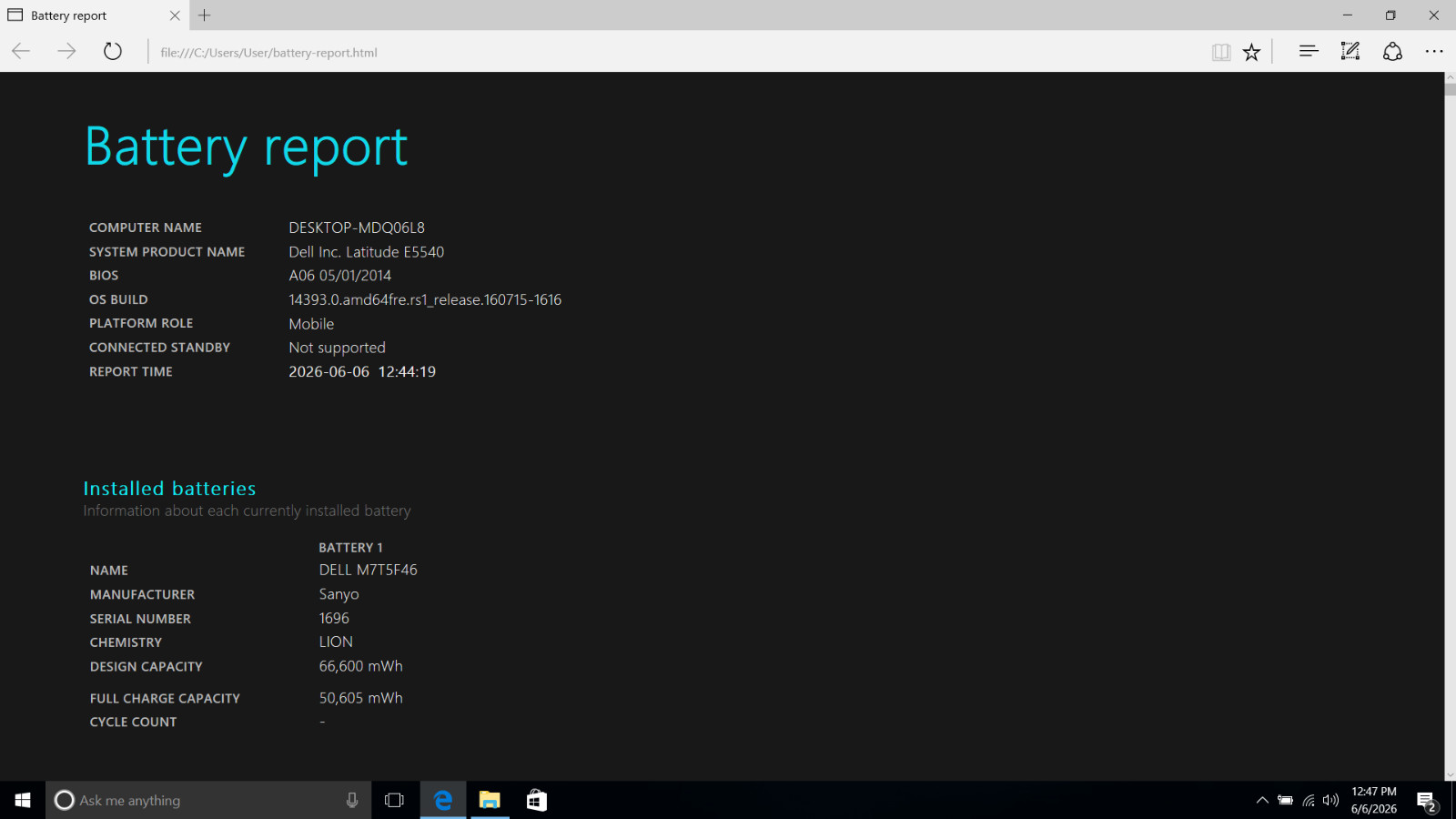Click the BATTERY 1 column header
Image resolution: width=1456 pixels, height=819 pixels.
350,547
